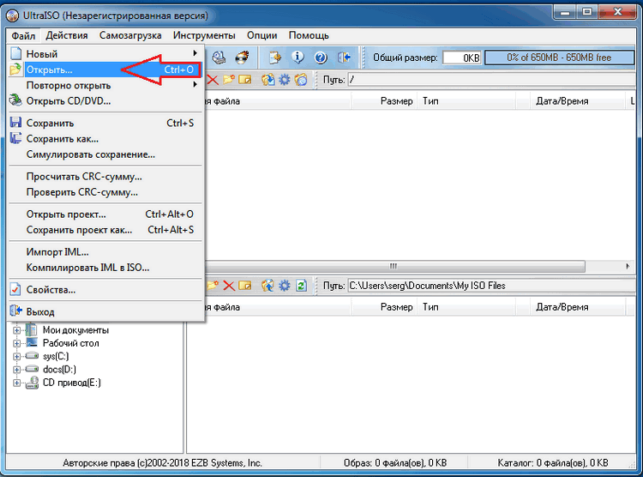Click Просчитать CRC-сумму... menu entry
The width and height of the screenshot is (643, 477).
pos(105,177)
